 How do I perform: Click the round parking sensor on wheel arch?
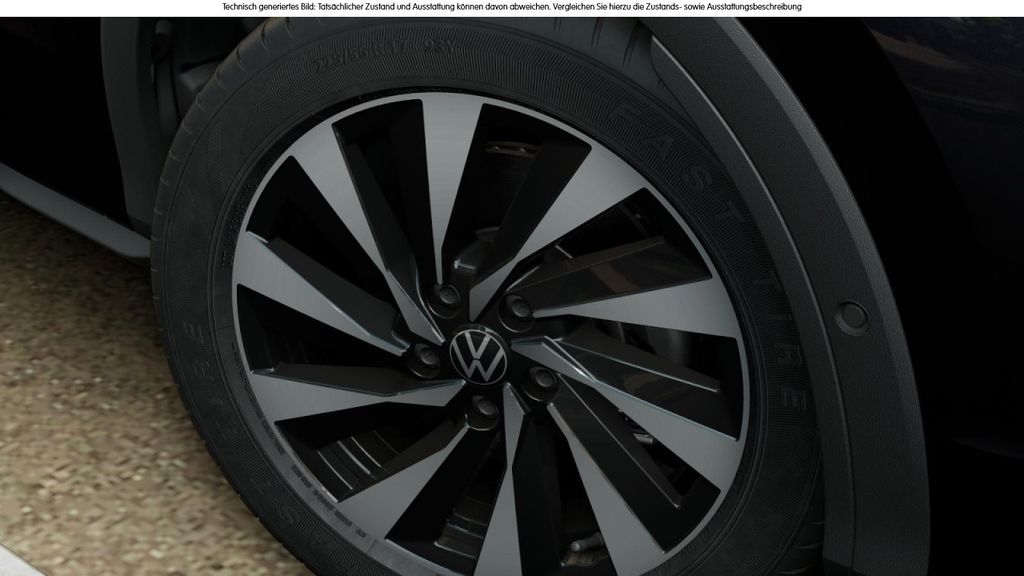click(849, 317)
